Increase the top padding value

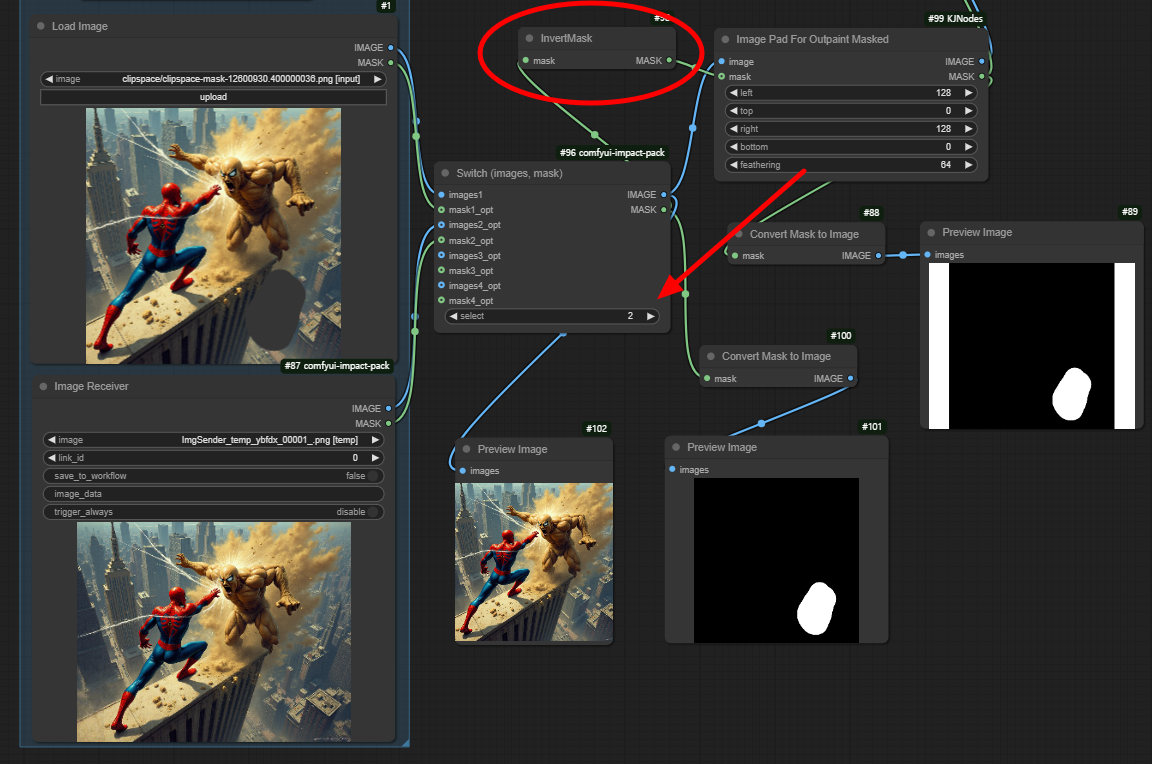click(x=968, y=111)
